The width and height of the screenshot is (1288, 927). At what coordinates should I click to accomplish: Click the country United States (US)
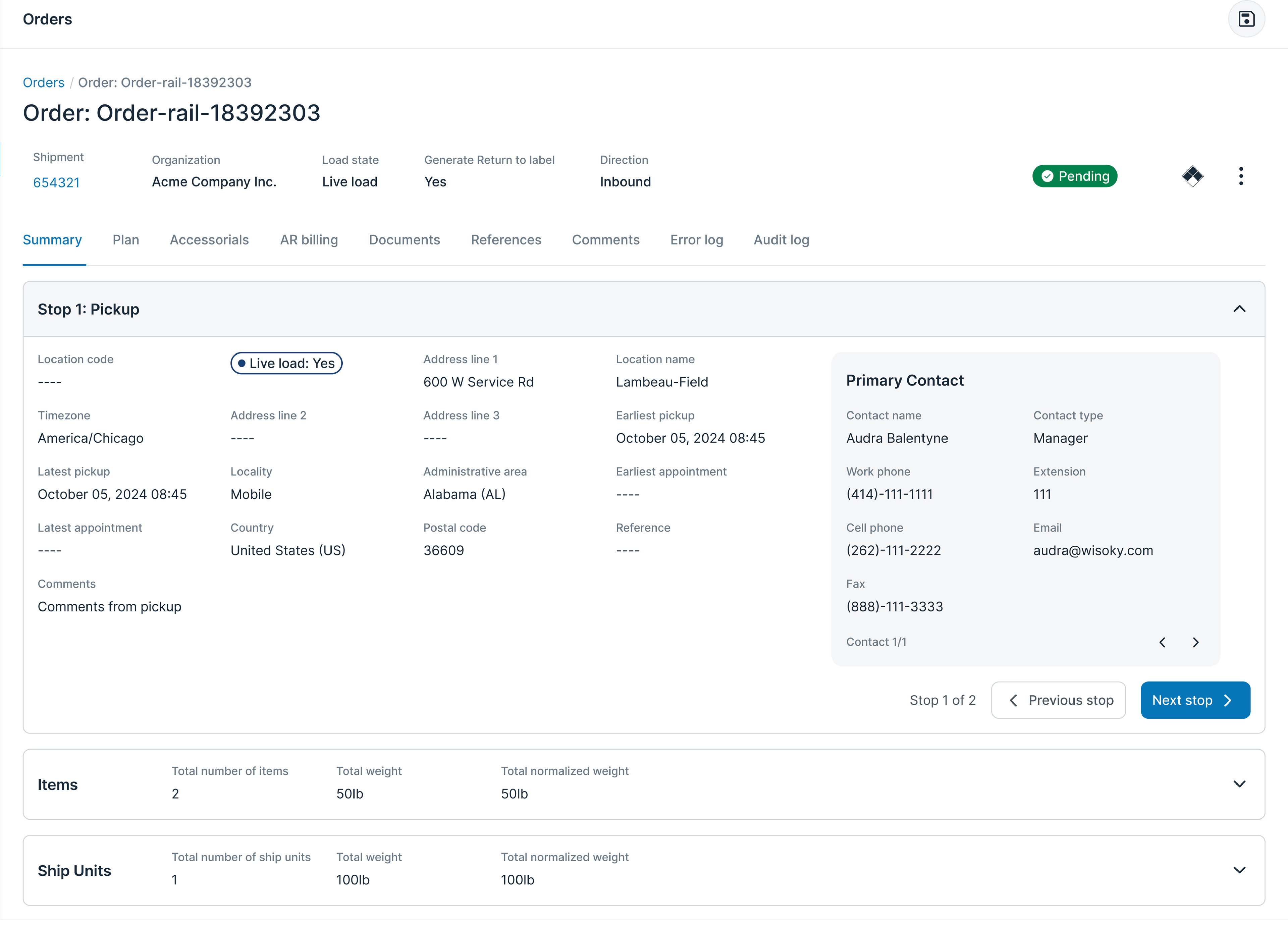pos(288,550)
